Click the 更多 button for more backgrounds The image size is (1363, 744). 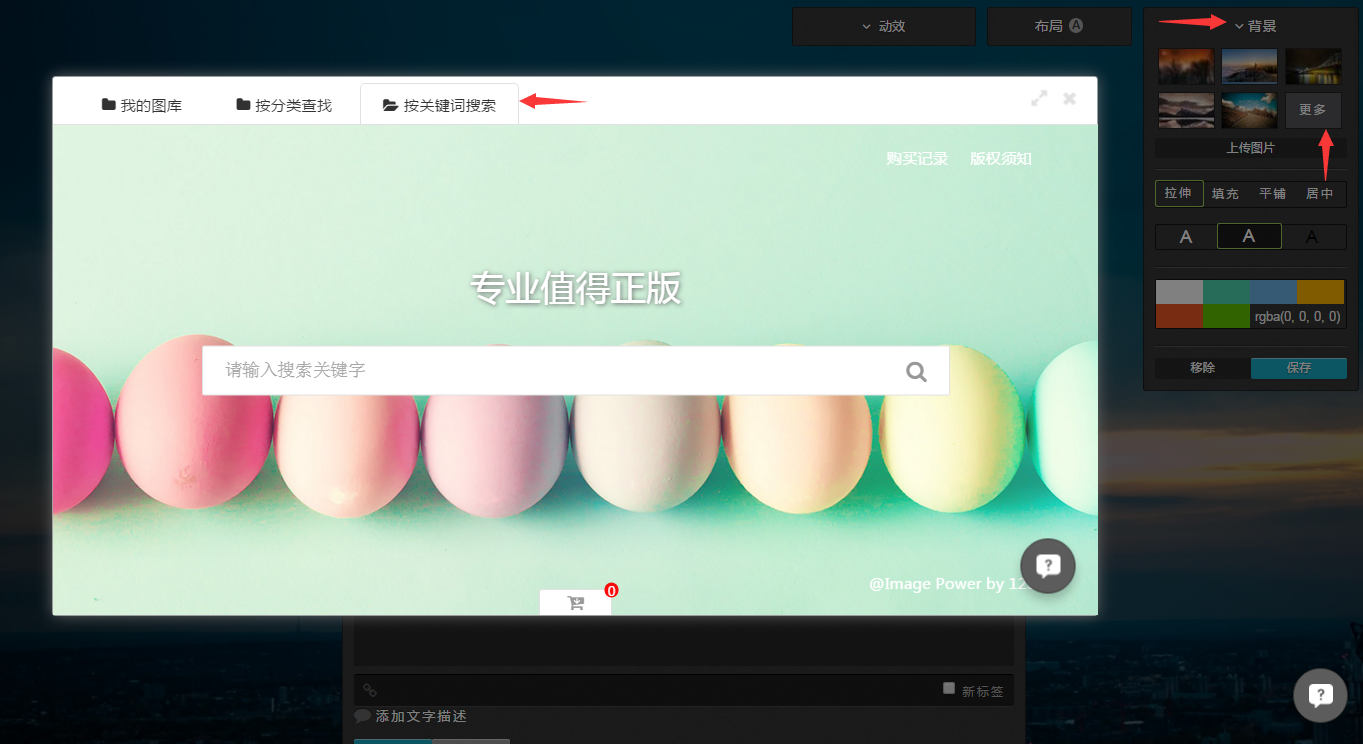click(x=1313, y=110)
